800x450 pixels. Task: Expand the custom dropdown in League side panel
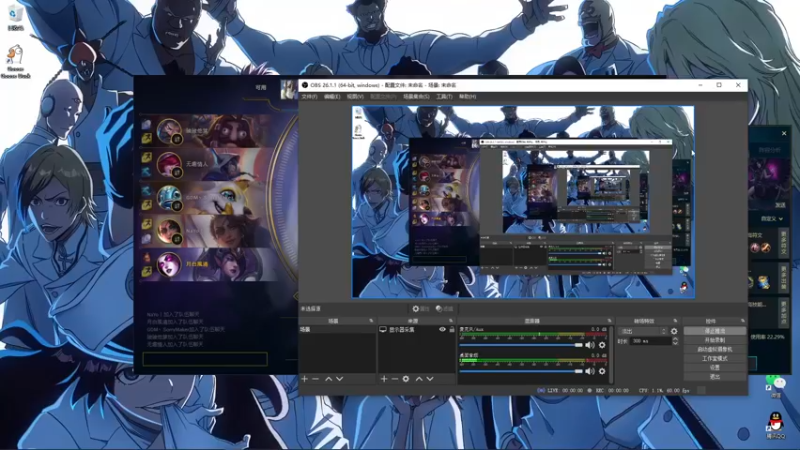click(772, 218)
